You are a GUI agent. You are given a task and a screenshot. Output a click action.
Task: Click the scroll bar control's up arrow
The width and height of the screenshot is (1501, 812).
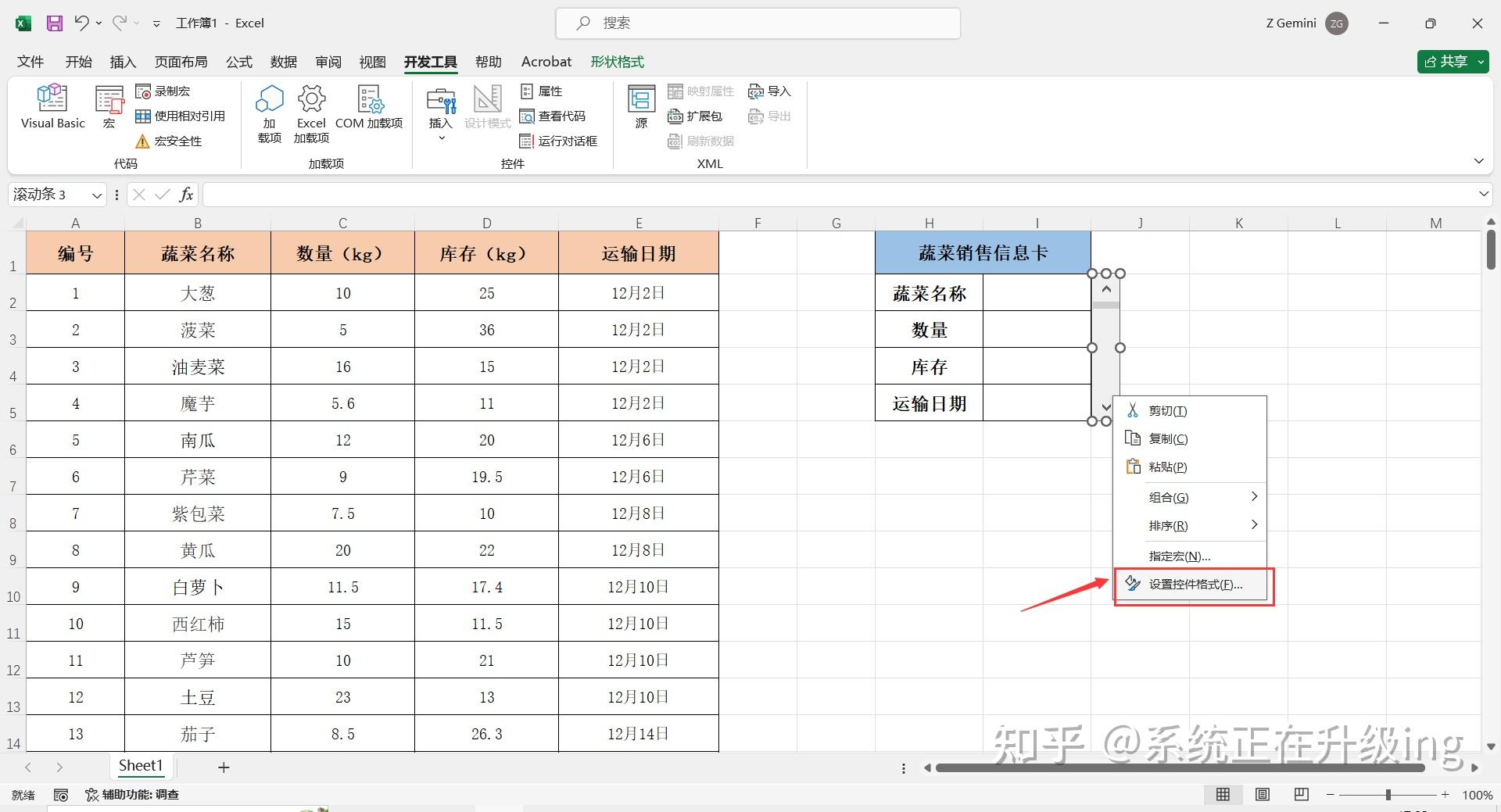(x=1106, y=289)
